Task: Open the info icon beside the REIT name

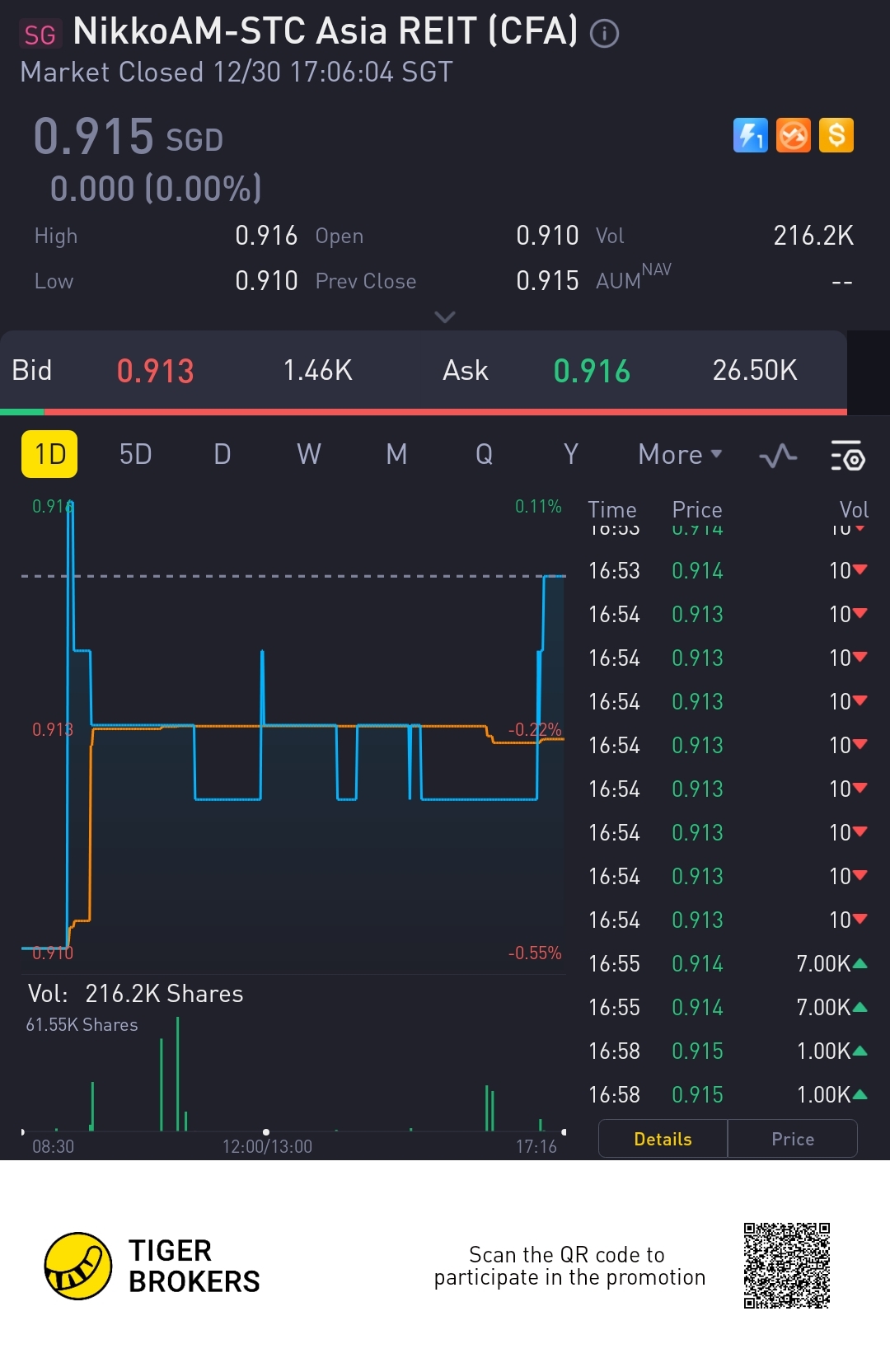Action: tap(604, 34)
